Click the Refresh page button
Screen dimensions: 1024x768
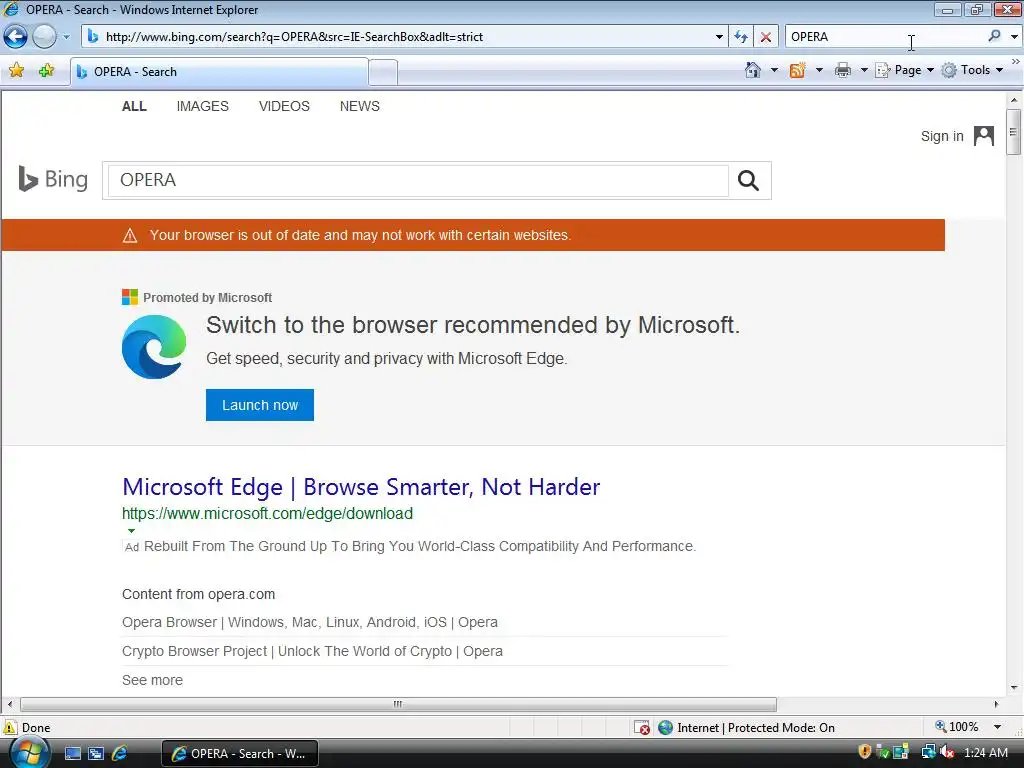pyautogui.click(x=741, y=37)
